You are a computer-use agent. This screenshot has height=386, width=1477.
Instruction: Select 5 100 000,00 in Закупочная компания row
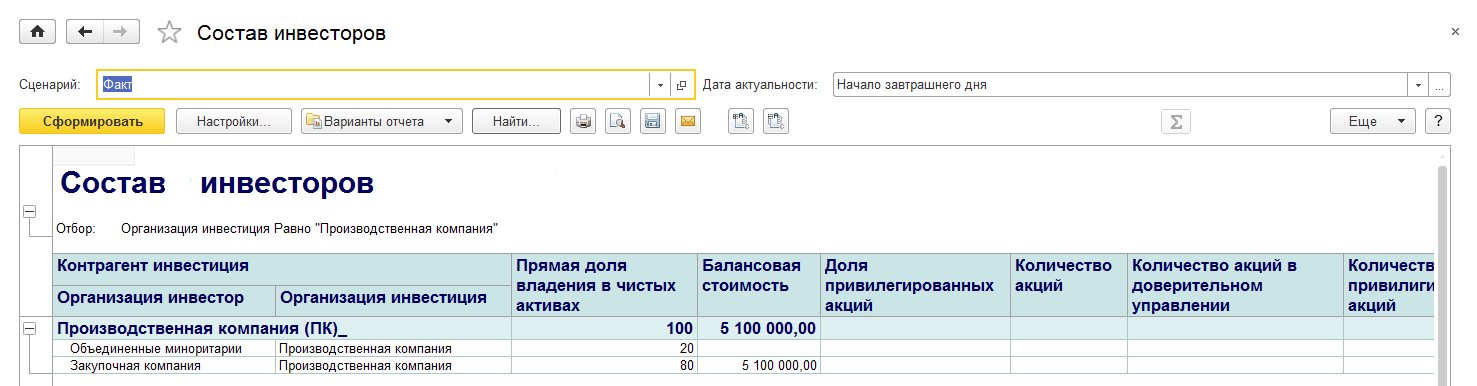tap(758, 365)
